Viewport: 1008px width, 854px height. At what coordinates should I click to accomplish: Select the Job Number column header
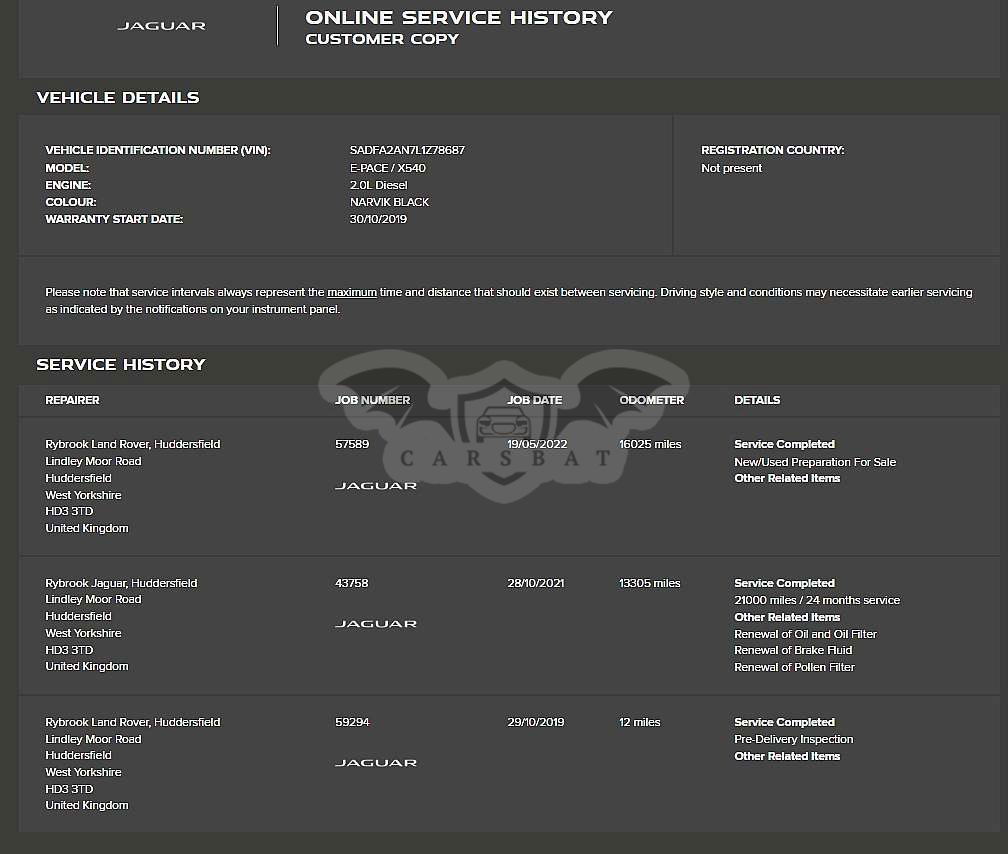372,400
